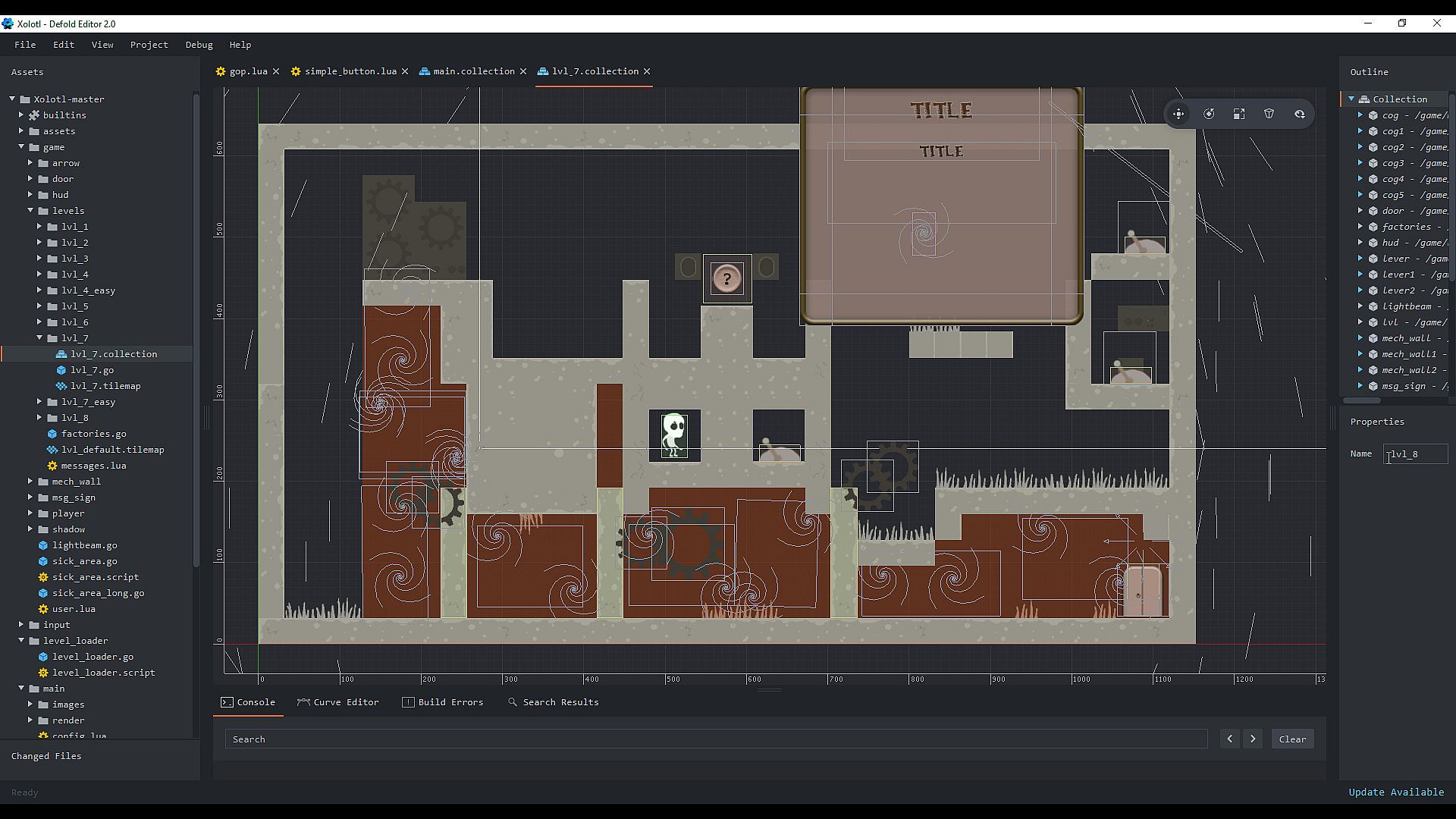Expand the lvl_8 folder
Viewport: 1456px width, 819px height.
(x=39, y=418)
